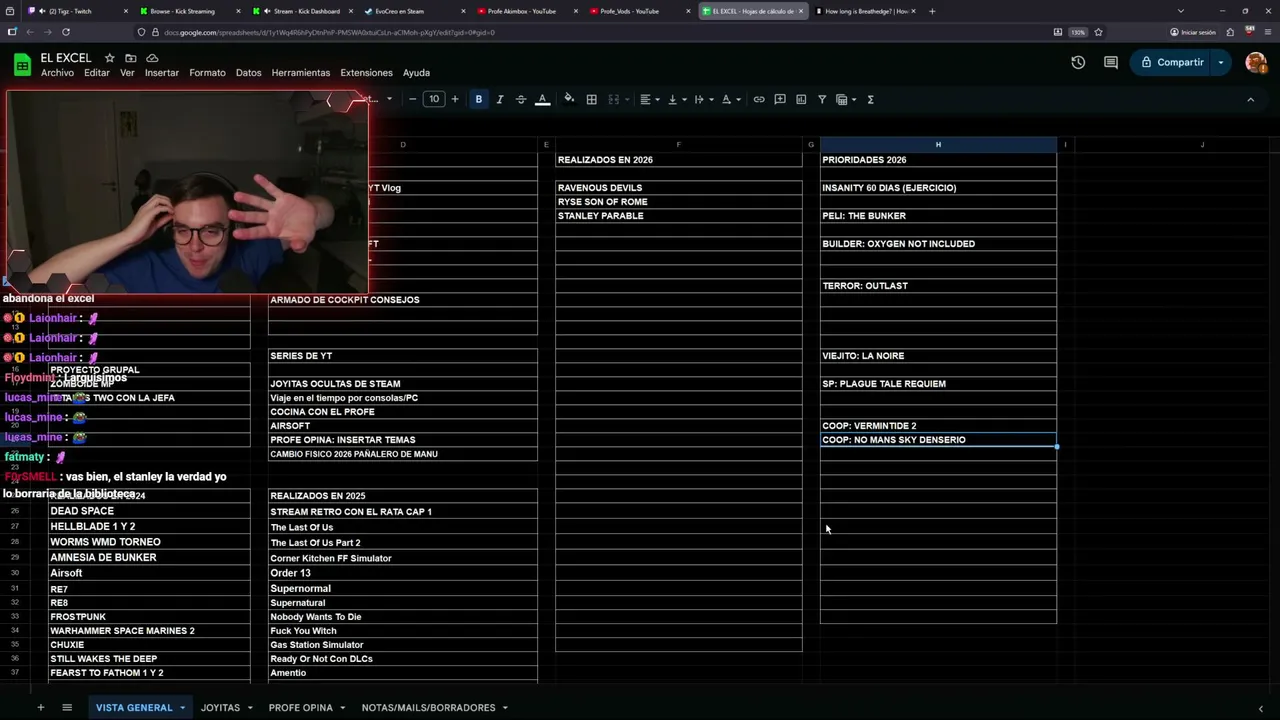Collapse toolbar chevron at right
Image resolution: width=1280 pixels, height=720 pixels.
tap(1250, 99)
